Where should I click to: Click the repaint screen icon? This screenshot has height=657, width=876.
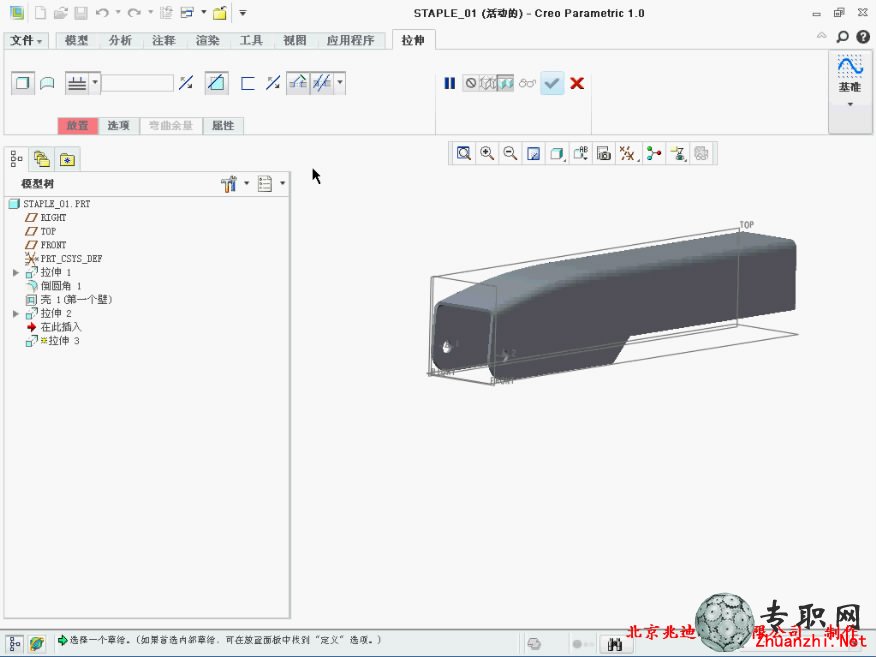[x=534, y=153]
